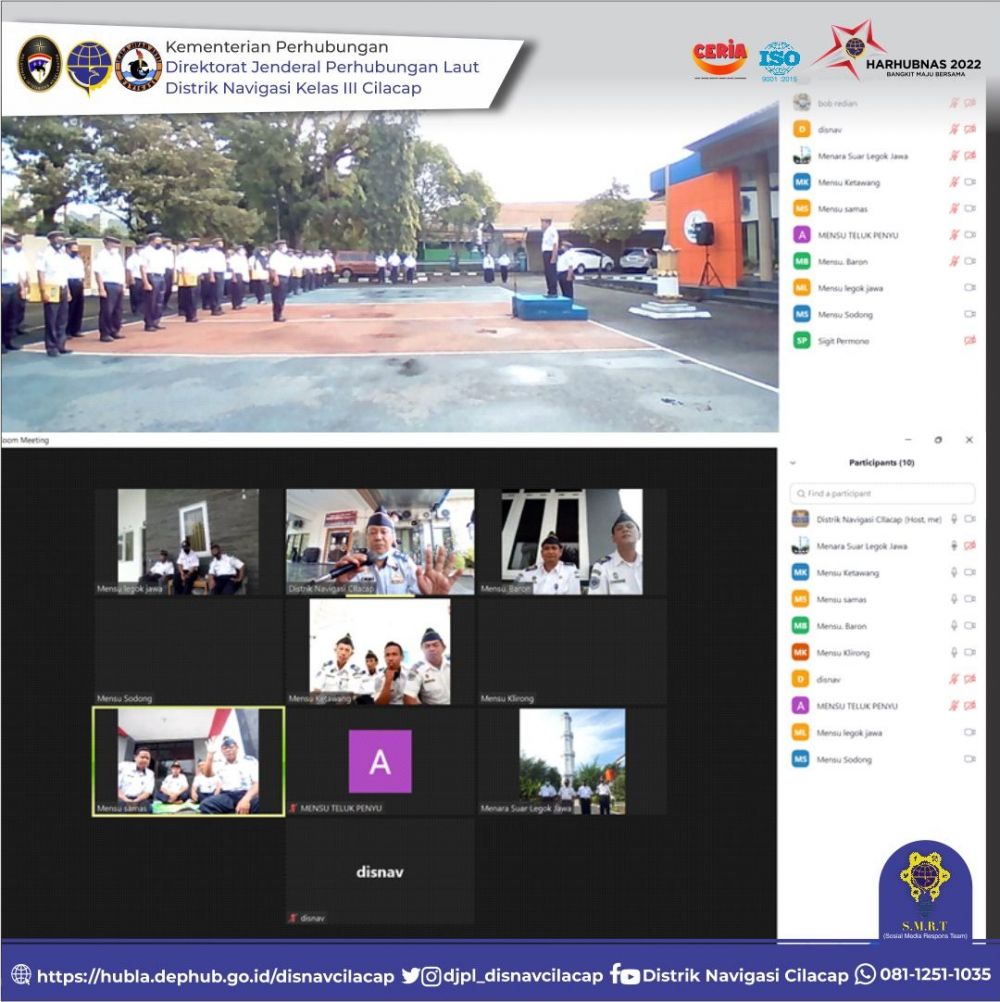Screen dimensions: 1000x1002
Task: Click Mensu samas camera icon in Participants (10) panel
Action: (x=970, y=599)
